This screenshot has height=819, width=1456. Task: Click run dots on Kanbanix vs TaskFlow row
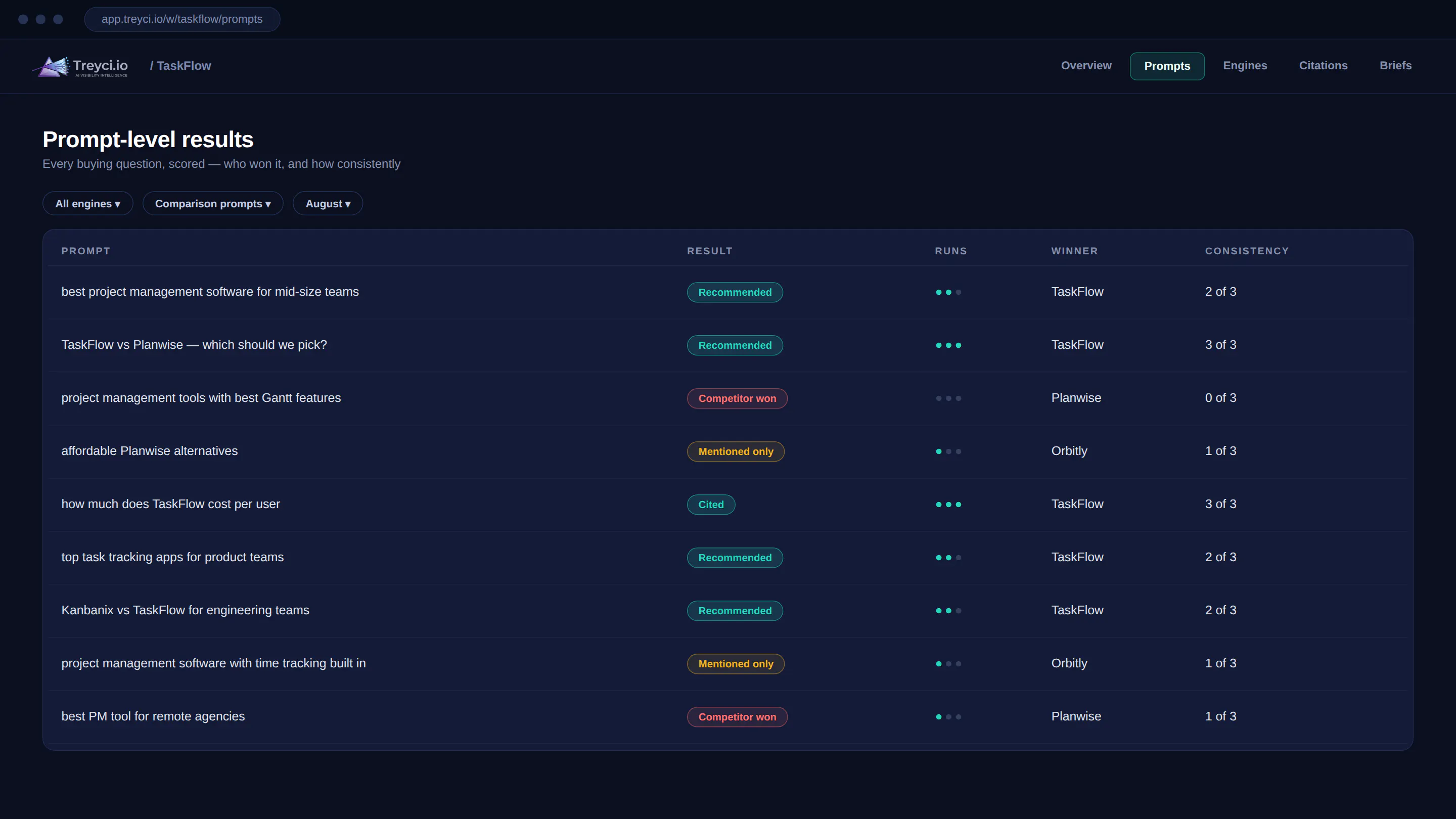pos(948,611)
